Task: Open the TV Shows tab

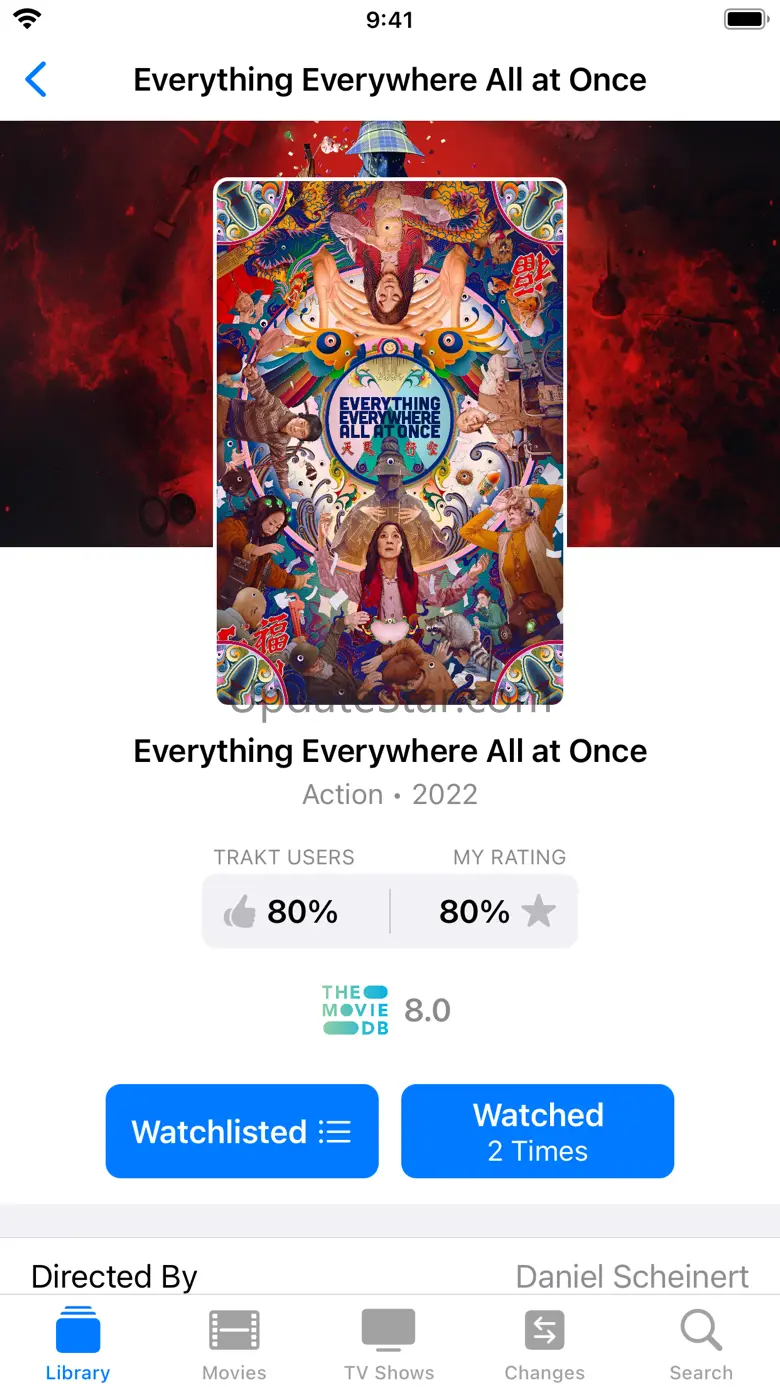Action: click(x=389, y=1343)
